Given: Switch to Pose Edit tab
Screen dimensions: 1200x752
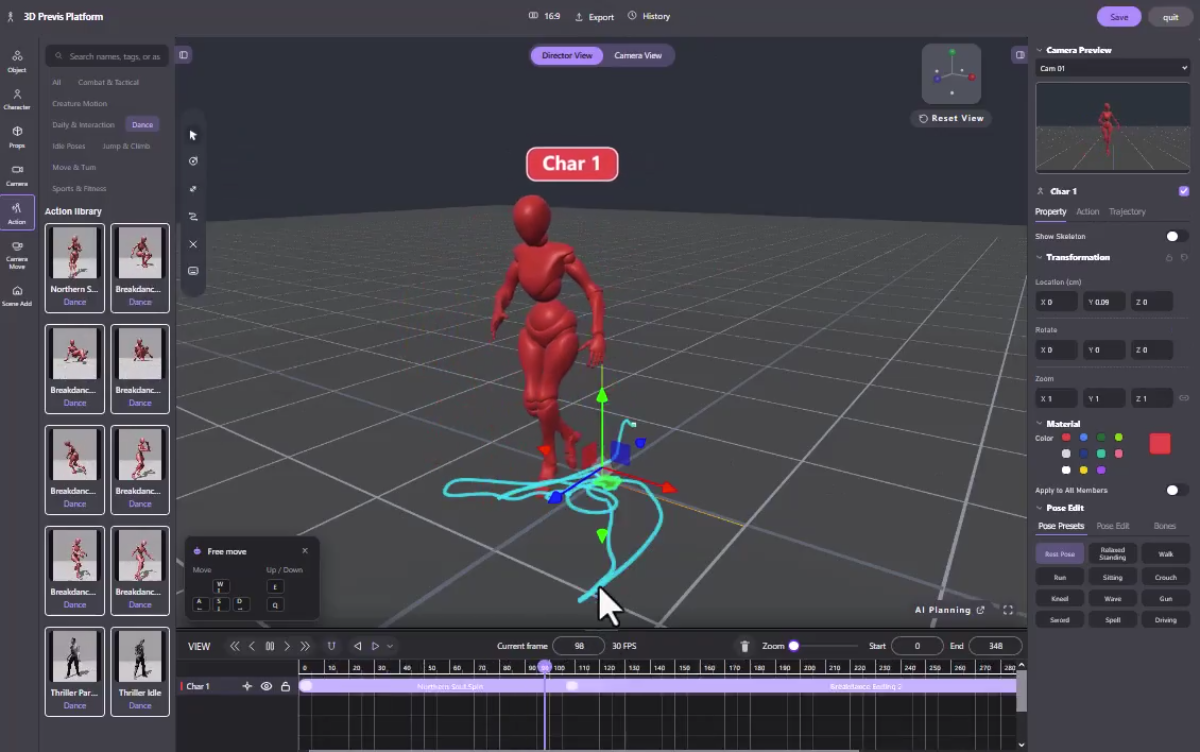Looking at the screenshot, I should pos(1113,526).
